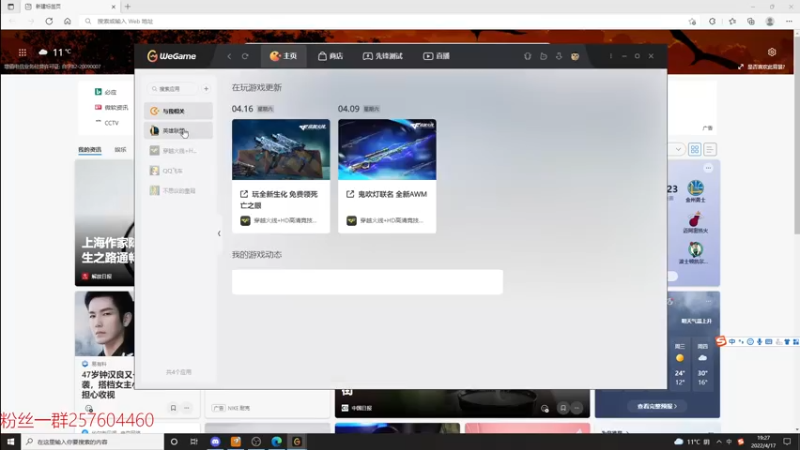This screenshot has width=800, height=450.
Task: Open the CCTV quick link
Action: click(107, 123)
